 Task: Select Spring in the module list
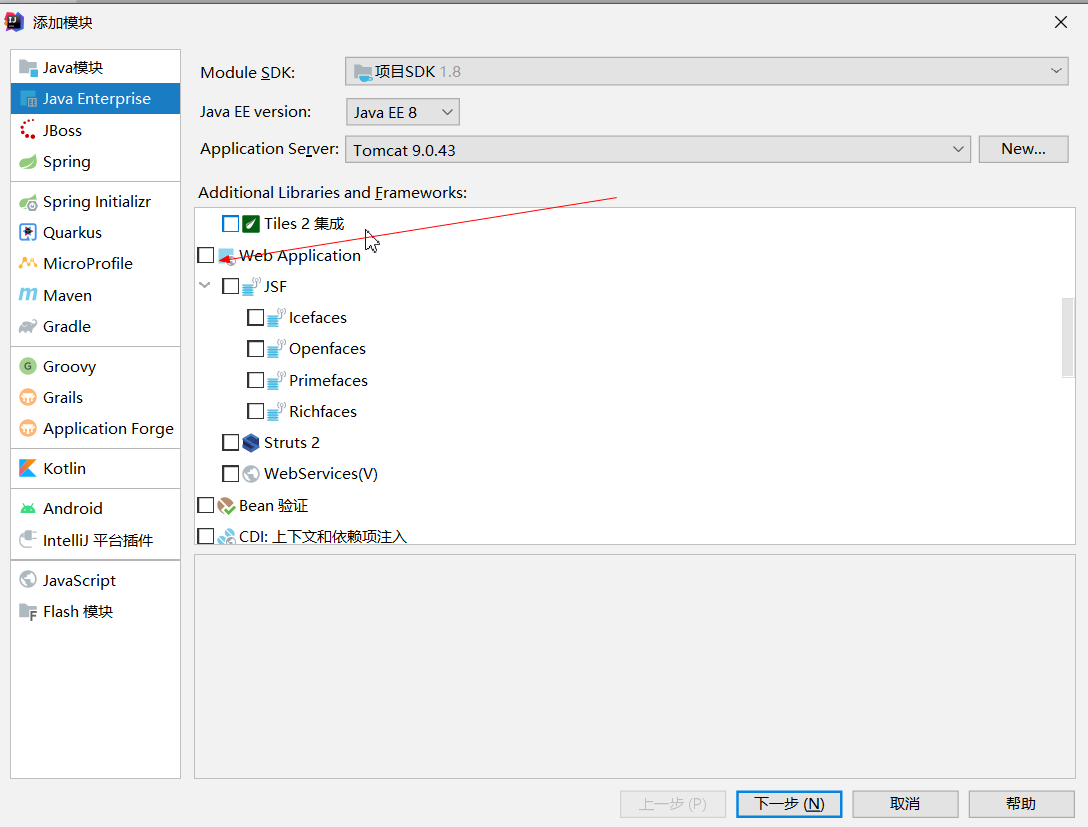coord(96,162)
